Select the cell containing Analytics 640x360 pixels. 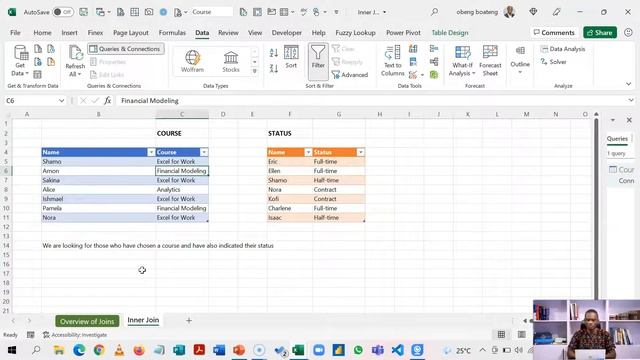[182, 190]
